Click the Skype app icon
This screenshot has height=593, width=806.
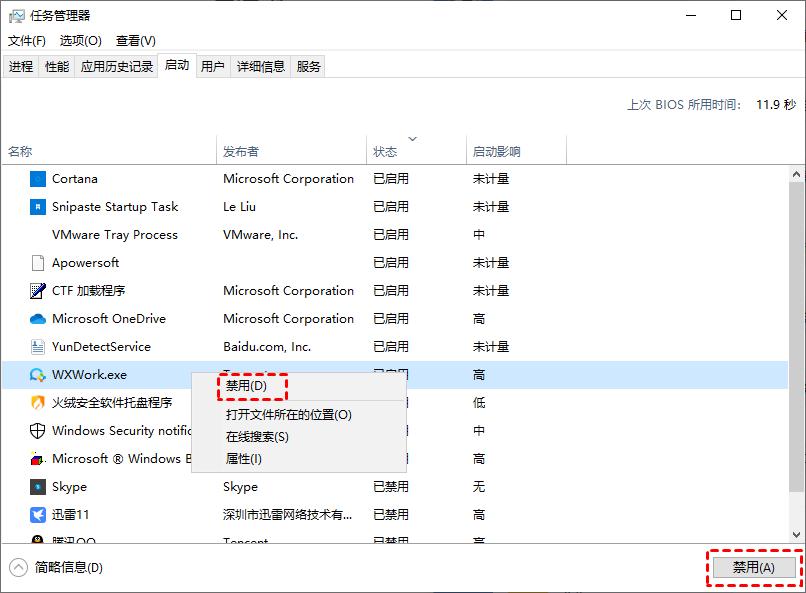38,486
